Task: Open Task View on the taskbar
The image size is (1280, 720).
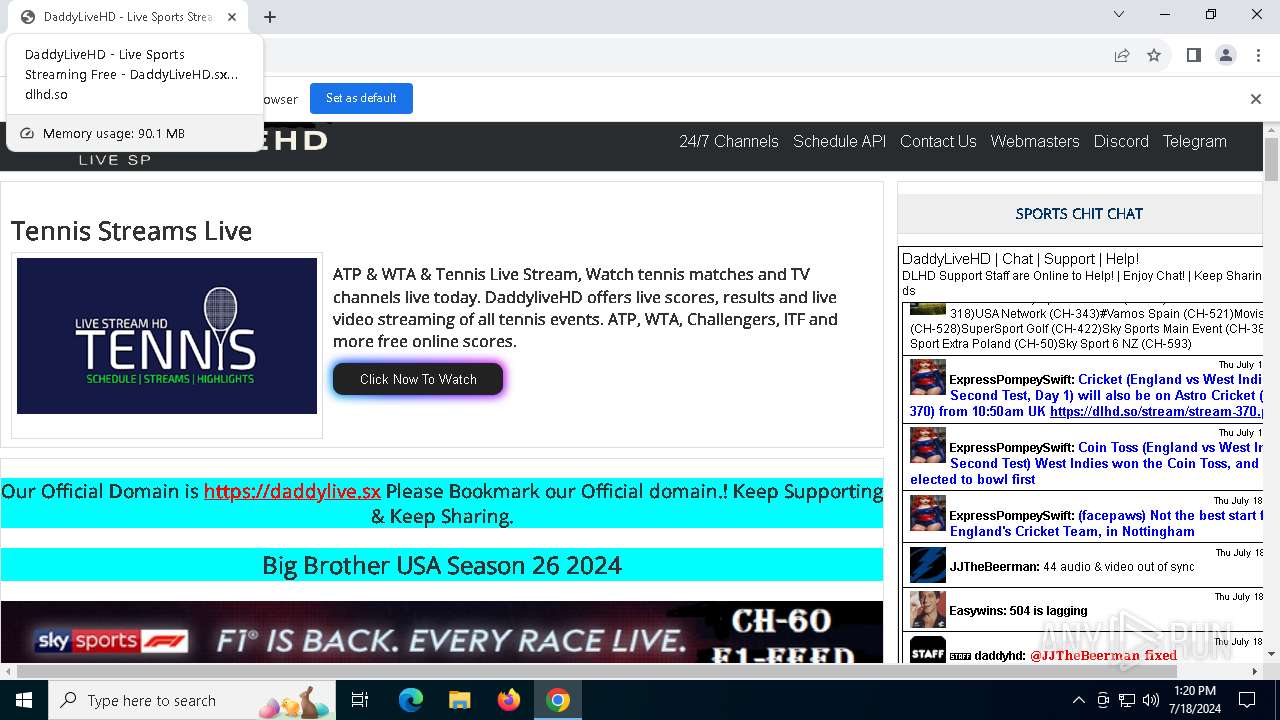Action: (361, 700)
